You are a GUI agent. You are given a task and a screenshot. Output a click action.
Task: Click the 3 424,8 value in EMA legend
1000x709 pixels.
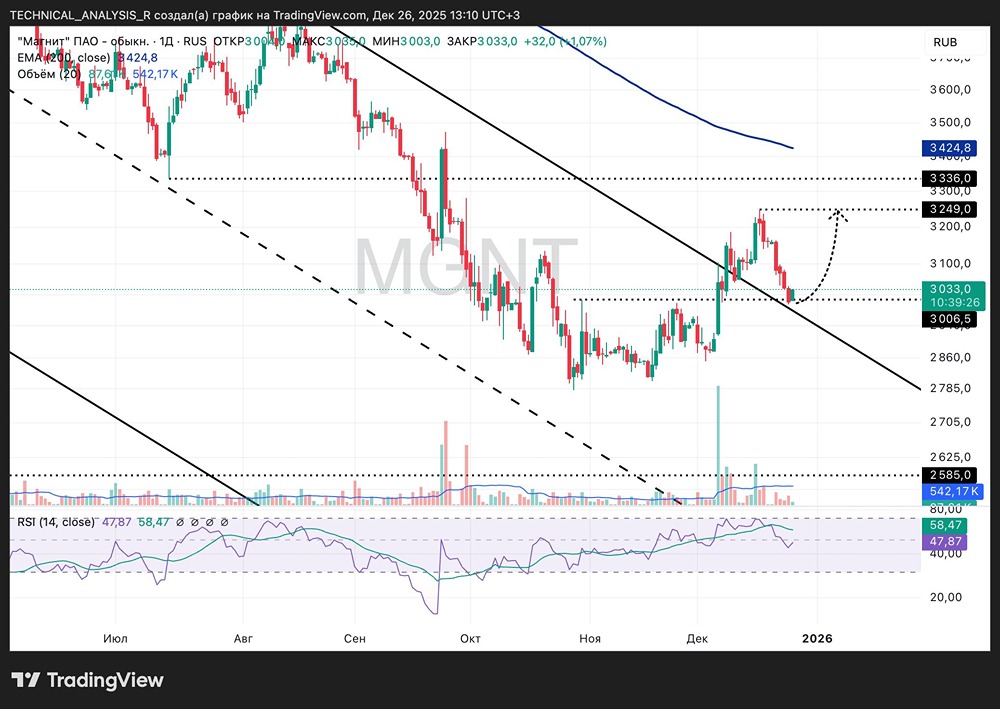(136, 58)
